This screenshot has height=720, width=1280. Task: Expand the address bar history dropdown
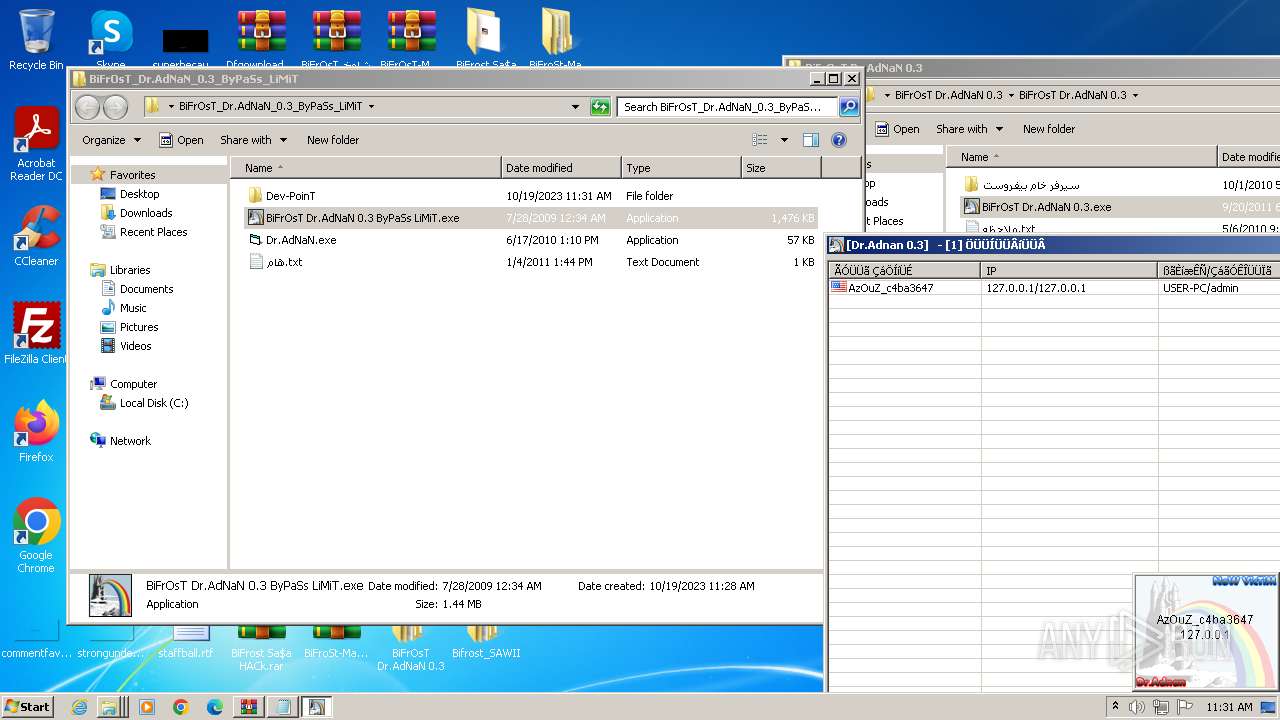click(575, 106)
